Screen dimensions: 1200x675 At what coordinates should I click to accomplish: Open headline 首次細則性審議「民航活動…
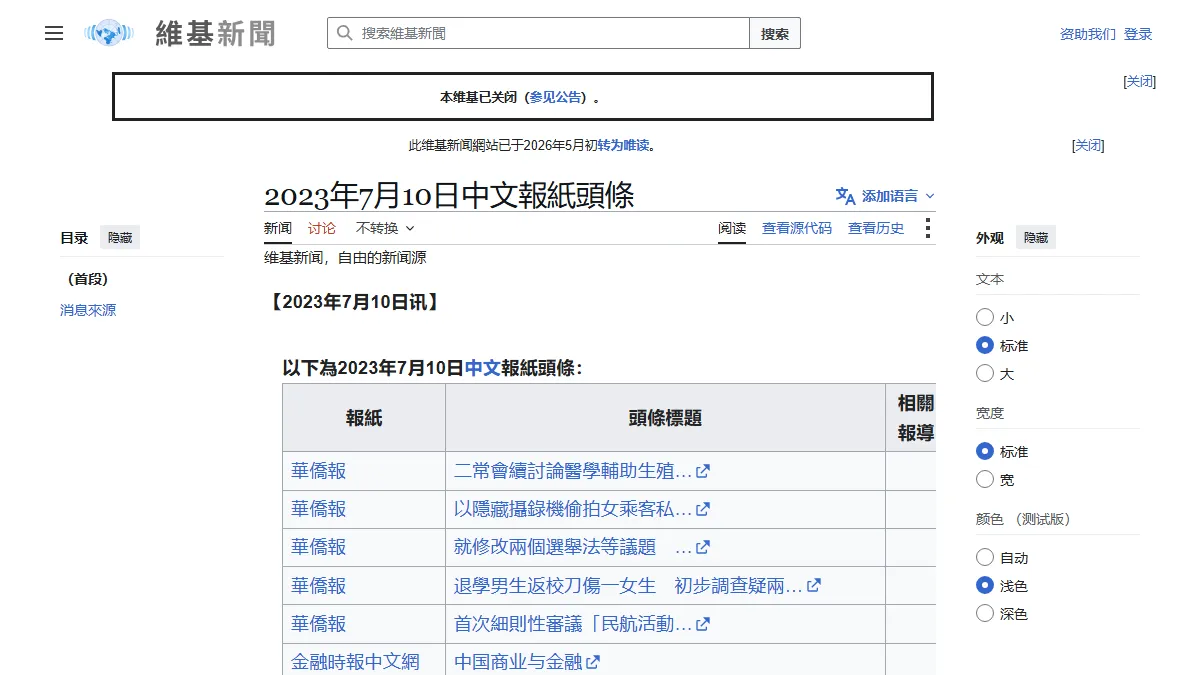[x=573, y=623]
